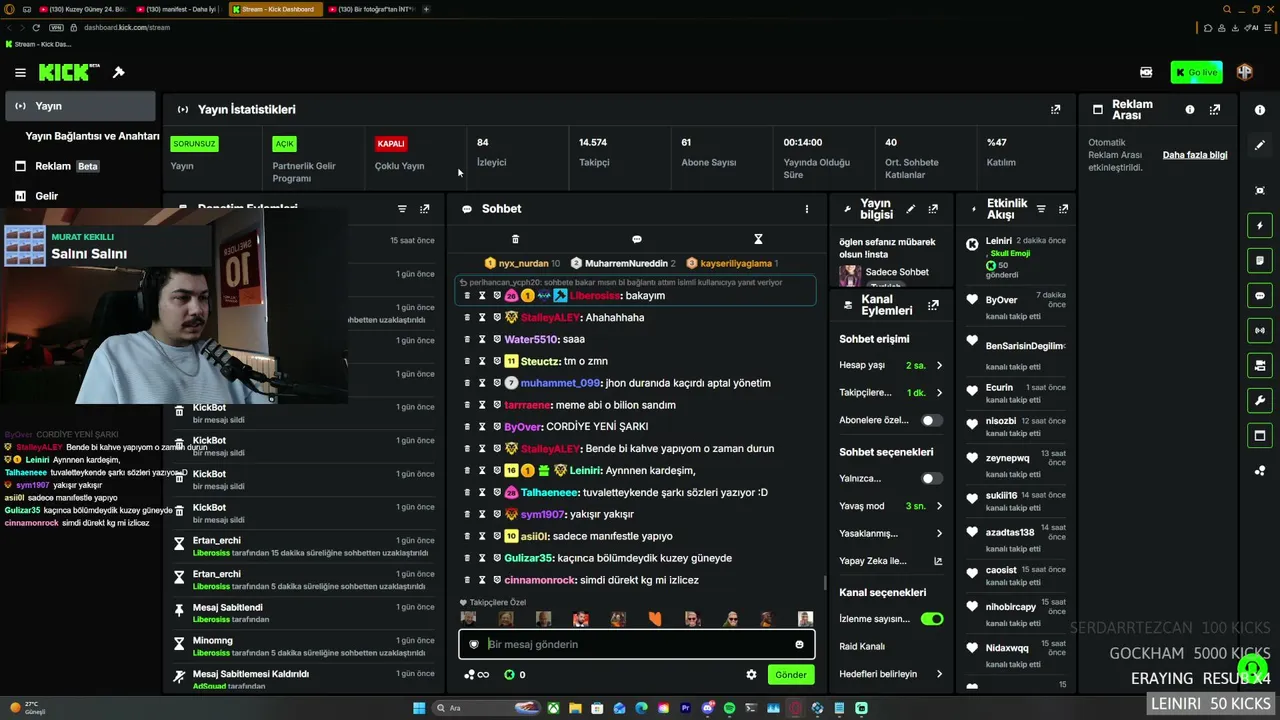
Task: Timeout Water5510 using hourglass icon
Action: coord(482,339)
